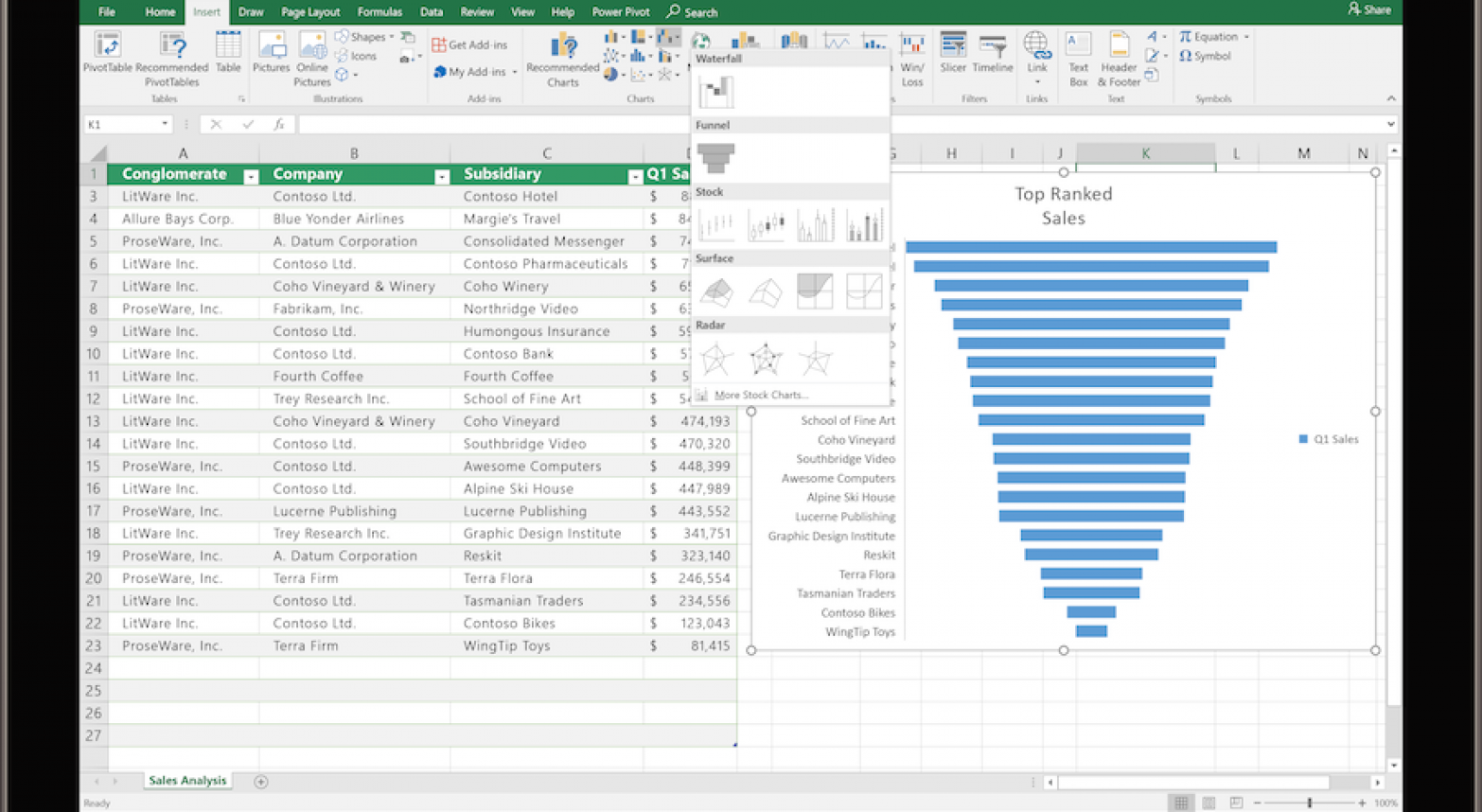Select Wireframe Contour chart
The height and width of the screenshot is (812, 1482).
864,291
